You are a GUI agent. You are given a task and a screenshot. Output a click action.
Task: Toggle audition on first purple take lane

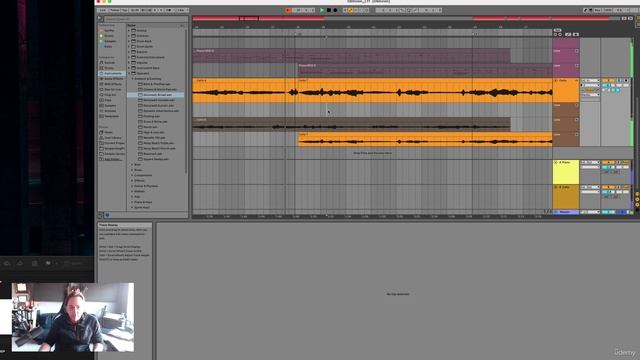tap(577, 51)
